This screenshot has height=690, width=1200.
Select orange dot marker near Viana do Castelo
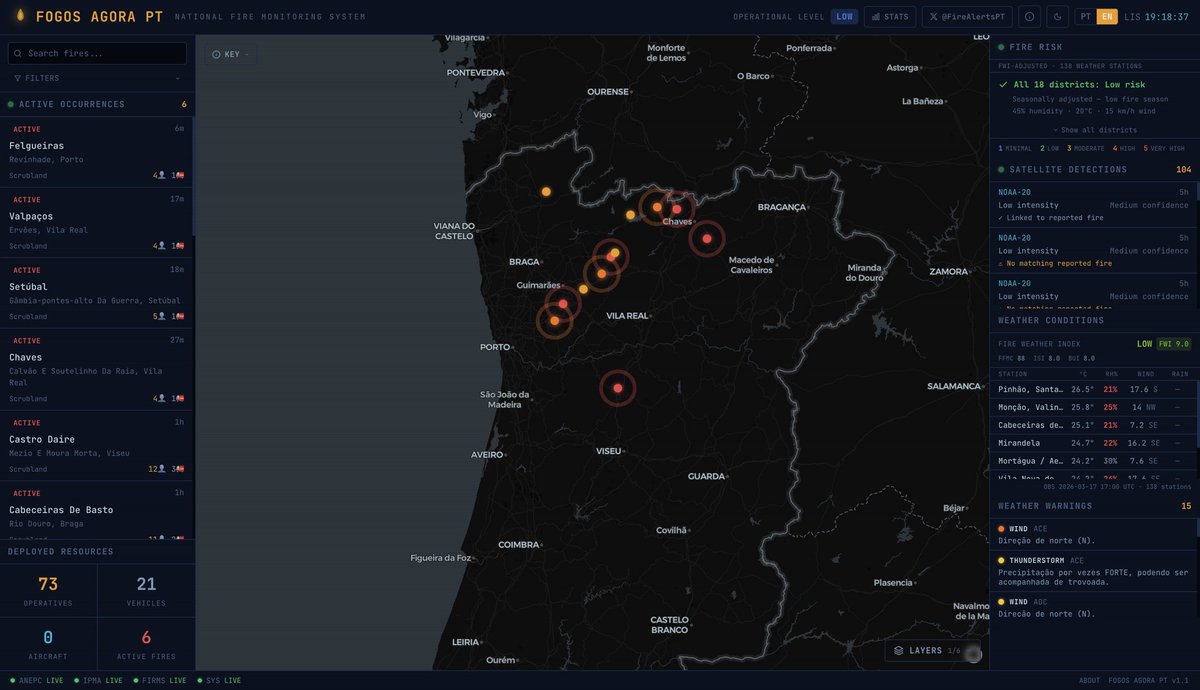pyautogui.click(x=546, y=191)
